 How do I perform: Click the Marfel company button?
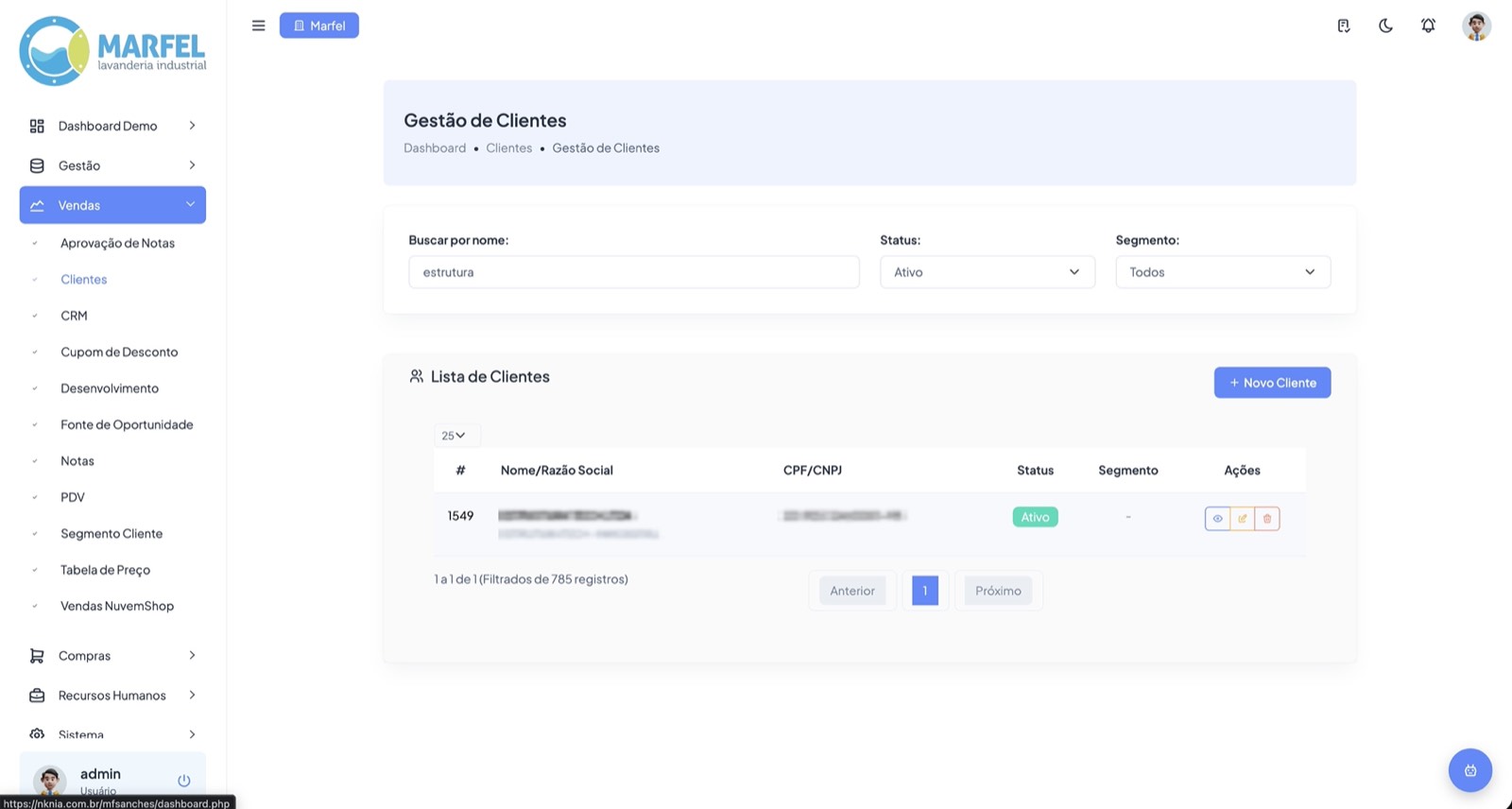(x=319, y=26)
